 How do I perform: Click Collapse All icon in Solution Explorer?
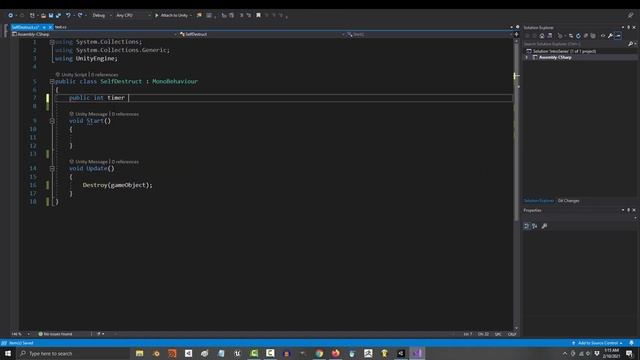pos(586,36)
